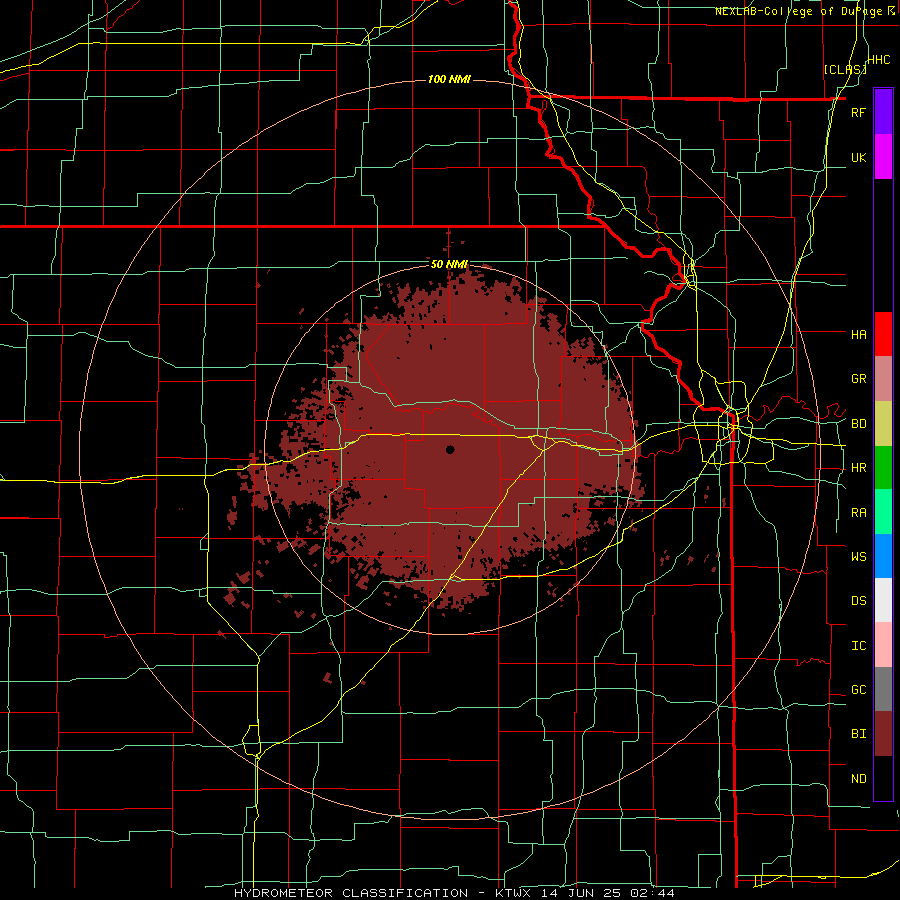The width and height of the screenshot is (900, 900).
Task: Click the dark green HR swatch
Action: tap(883, 468)
